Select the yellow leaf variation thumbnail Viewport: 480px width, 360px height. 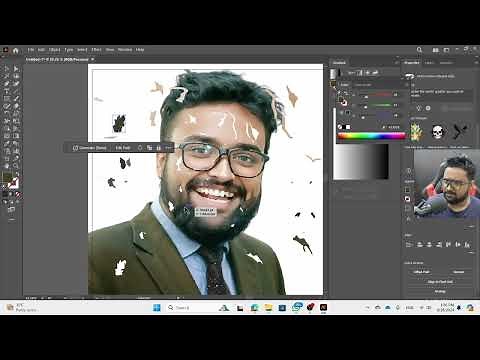(x=417, y=132)
